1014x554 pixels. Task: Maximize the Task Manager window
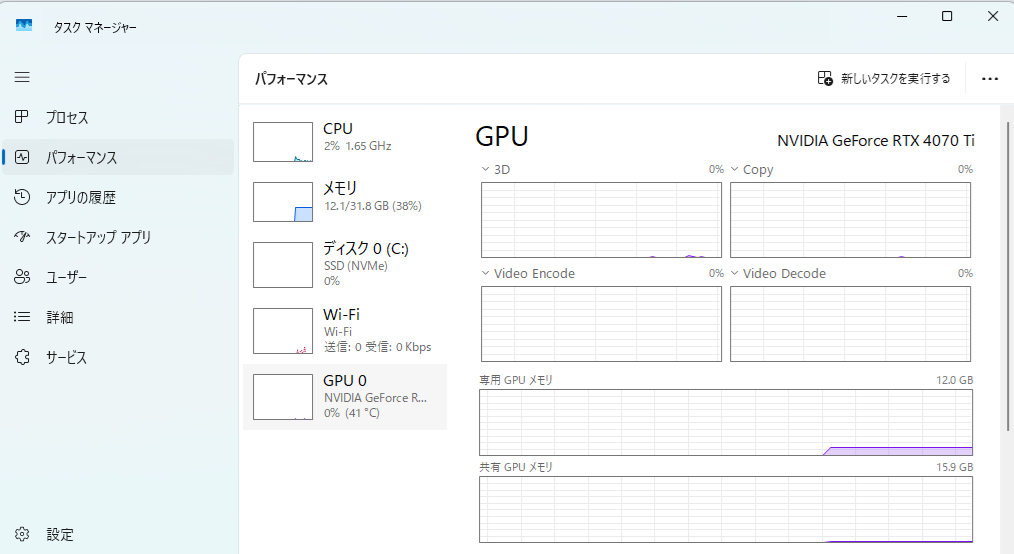point(947,16)
